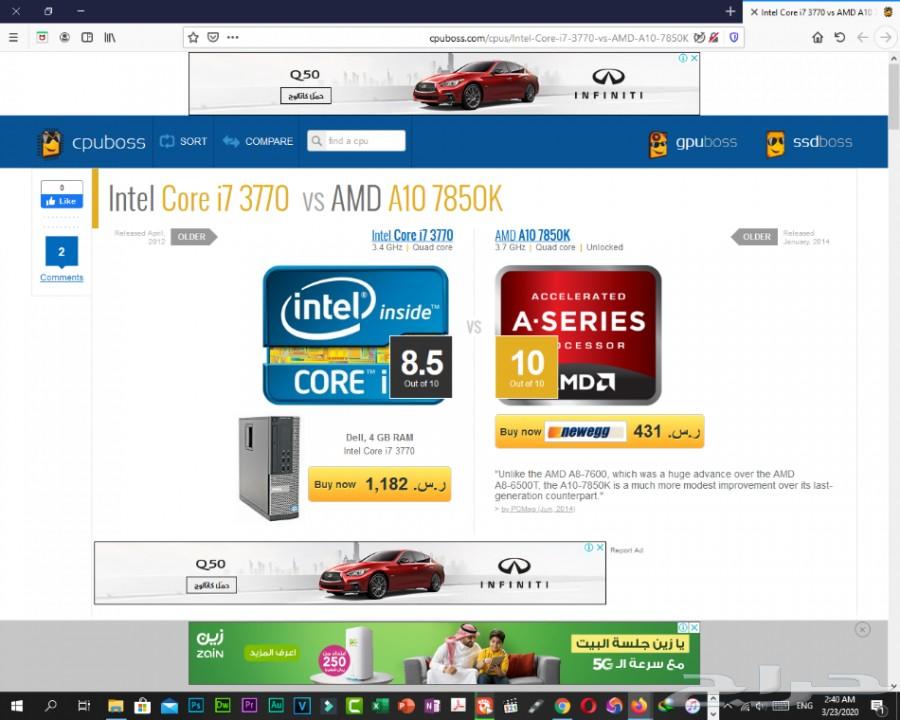Click the vertical page scrollbar thumb
This screenshot has width=900, height=720.
coord(894,96)
